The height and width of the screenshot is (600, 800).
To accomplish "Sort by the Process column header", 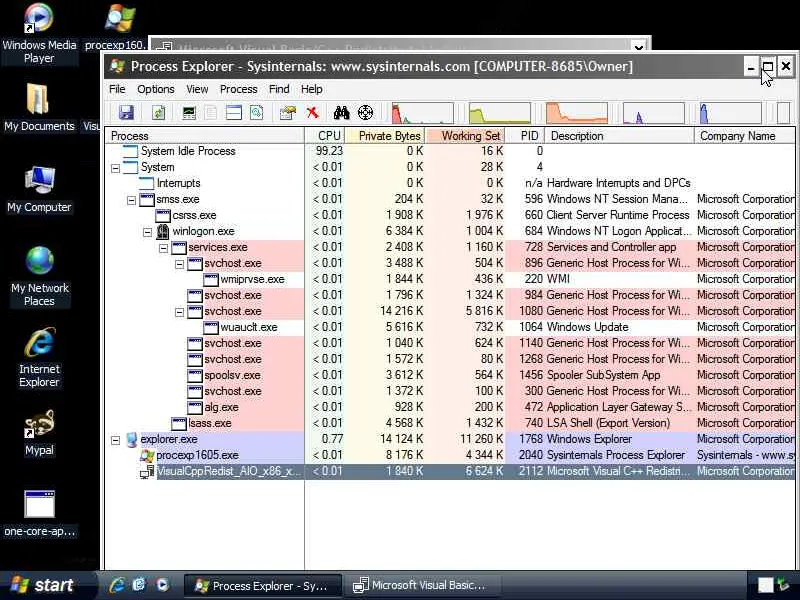I will tap(205, 136).
